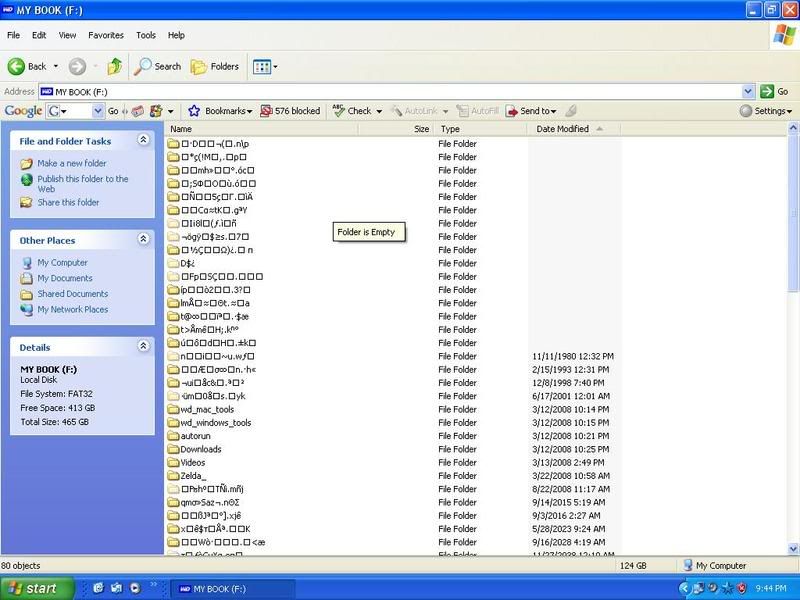Click the vertical scrollbar down arrow
Viewport: 800px width, 600px height.
[793, 549]
